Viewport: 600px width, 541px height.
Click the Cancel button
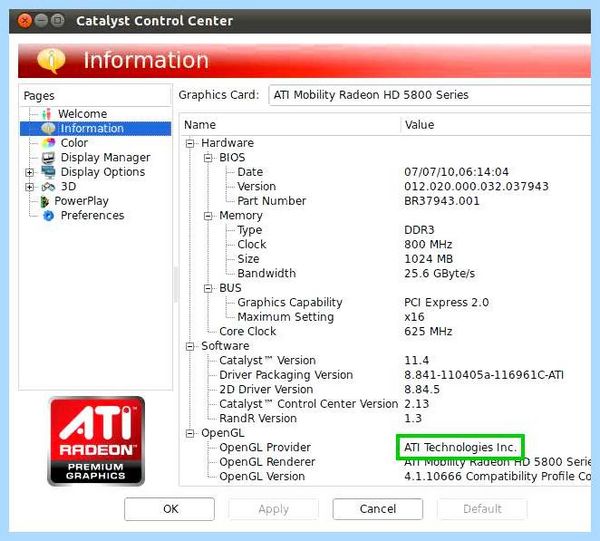coord(378,509)
